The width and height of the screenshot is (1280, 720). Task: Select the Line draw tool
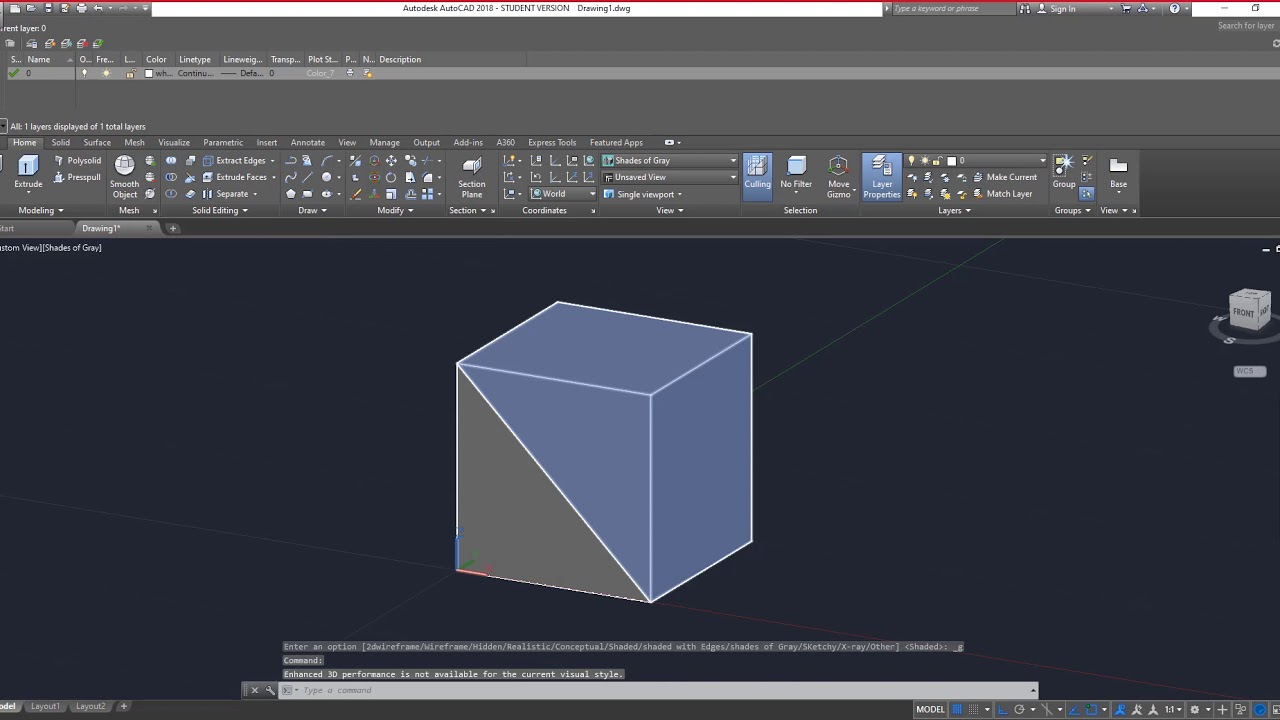(x=307, y=177)
